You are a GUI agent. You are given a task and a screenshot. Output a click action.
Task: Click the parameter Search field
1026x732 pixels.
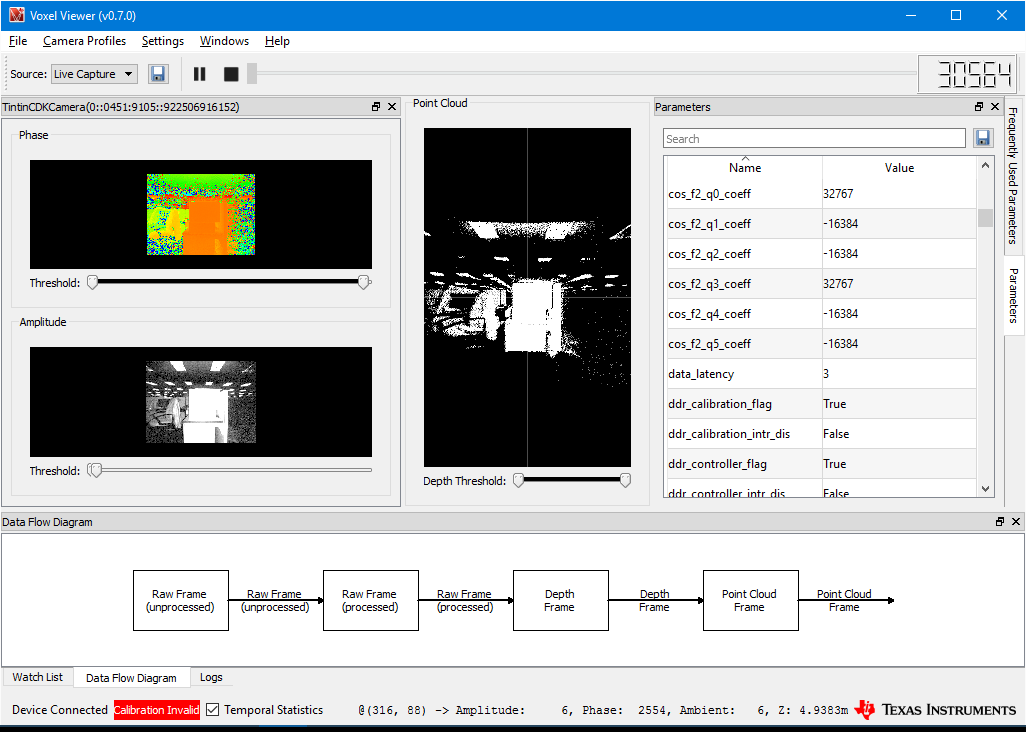[814, 138]
